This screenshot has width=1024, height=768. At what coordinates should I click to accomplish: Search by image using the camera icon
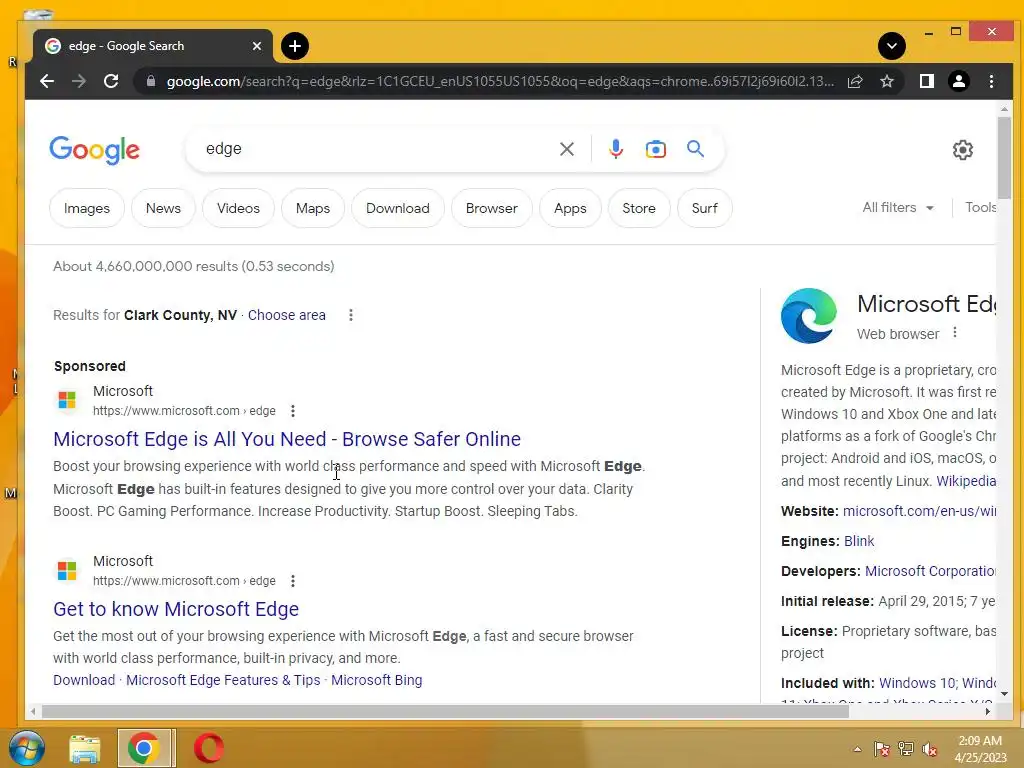tap(656, 149)
